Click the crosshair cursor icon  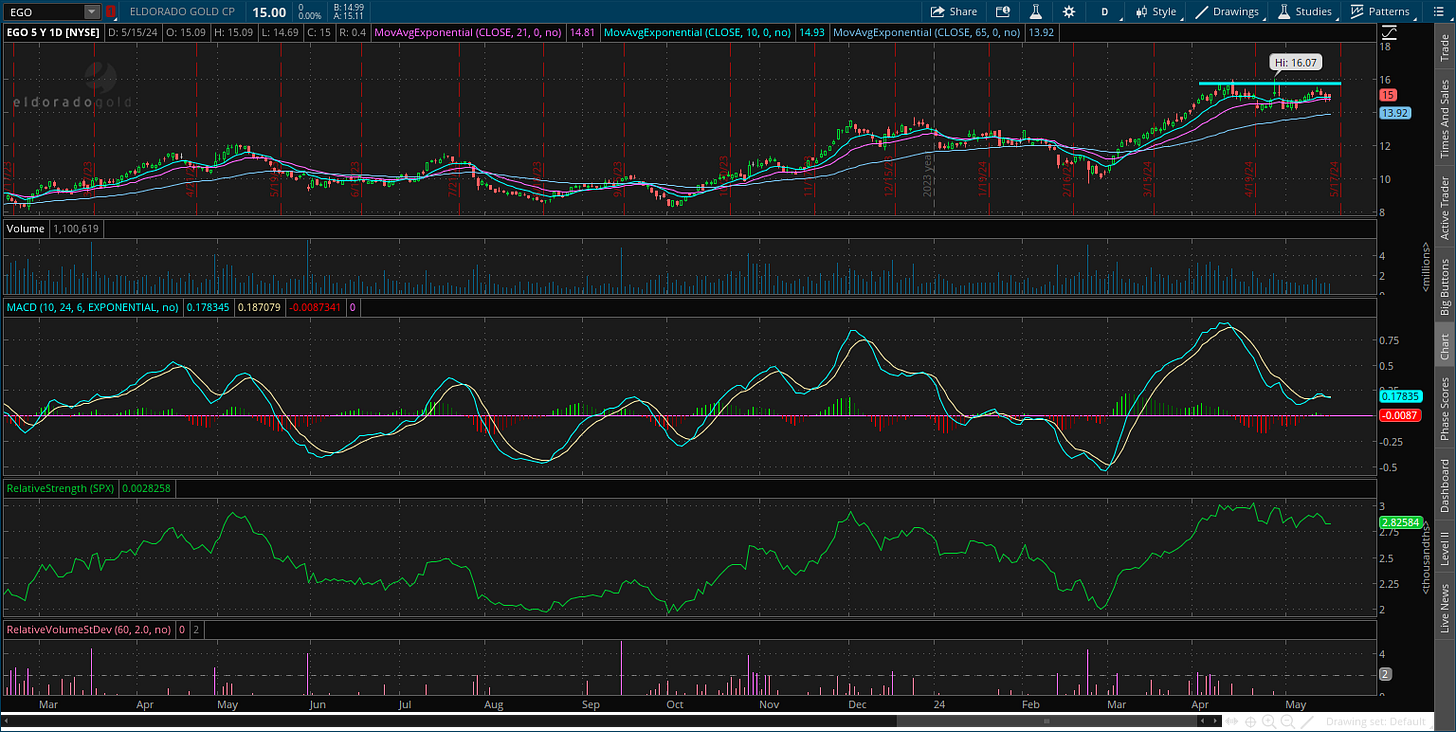[1249, 721]
